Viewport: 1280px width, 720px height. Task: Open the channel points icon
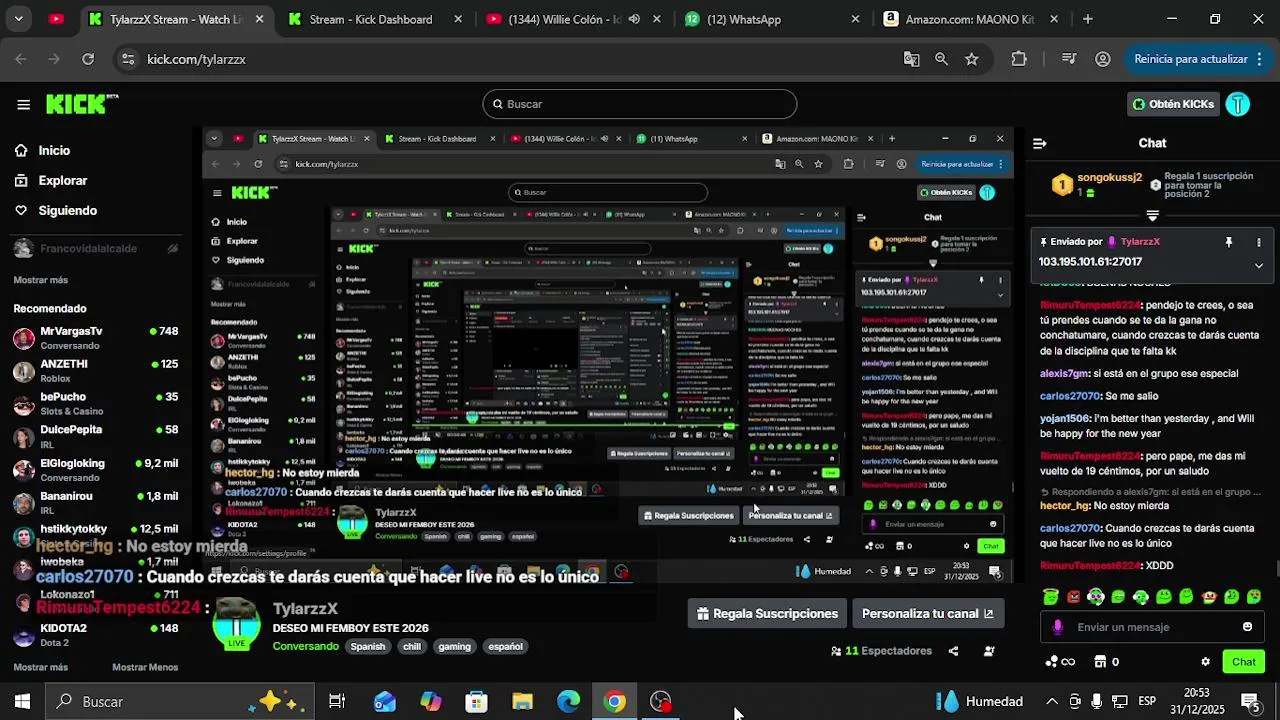point(1051,661)
